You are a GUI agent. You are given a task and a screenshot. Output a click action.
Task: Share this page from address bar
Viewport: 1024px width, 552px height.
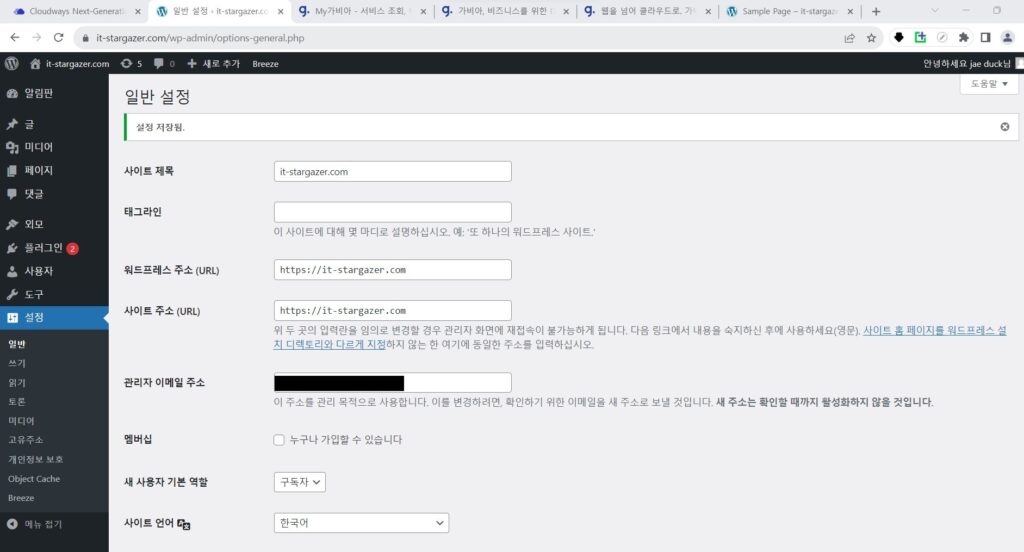[849, 38]
